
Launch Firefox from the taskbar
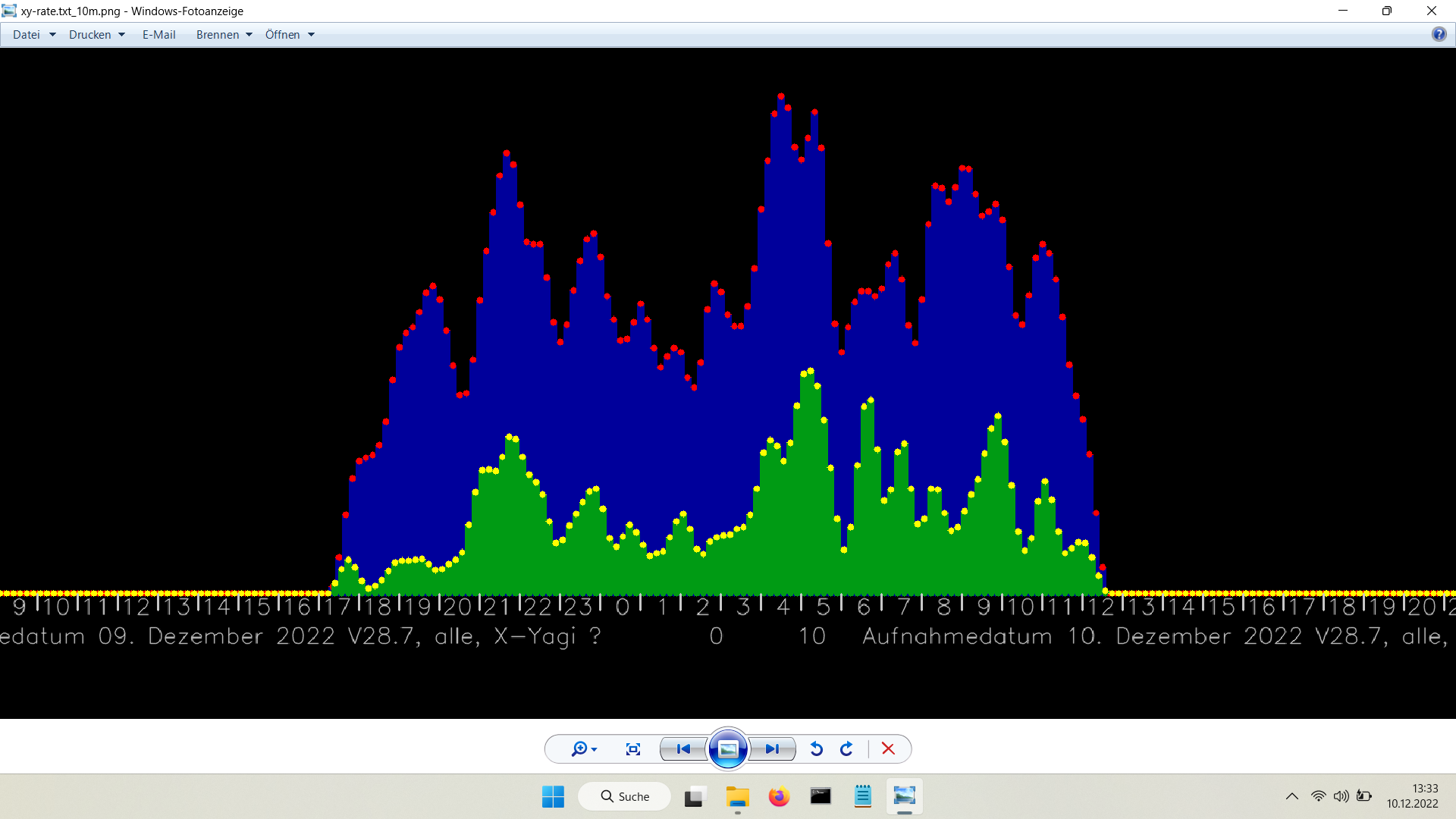[779, 797]
